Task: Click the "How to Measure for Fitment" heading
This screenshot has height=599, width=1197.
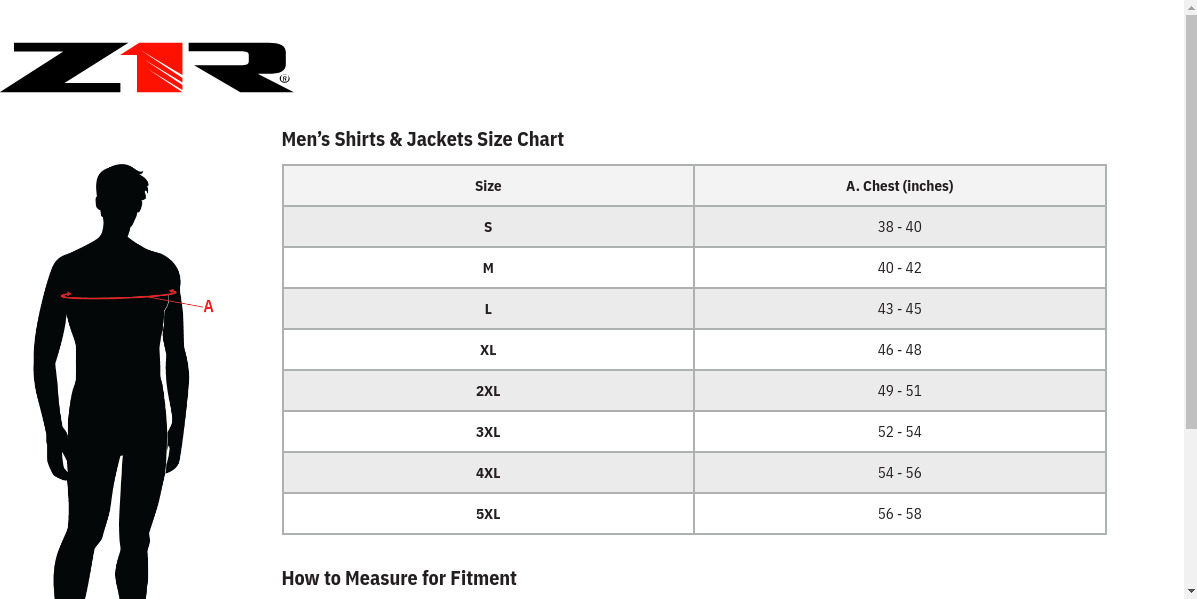Action: point(399,578)
